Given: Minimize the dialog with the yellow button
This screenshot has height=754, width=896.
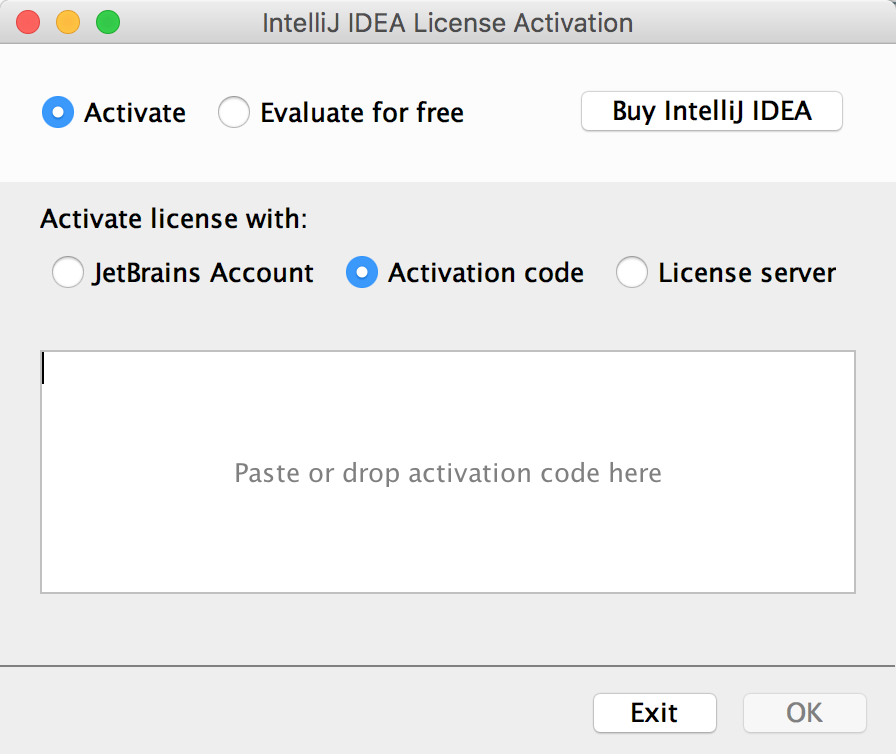Looking at the screenshot, I should [x=68, y=22].
